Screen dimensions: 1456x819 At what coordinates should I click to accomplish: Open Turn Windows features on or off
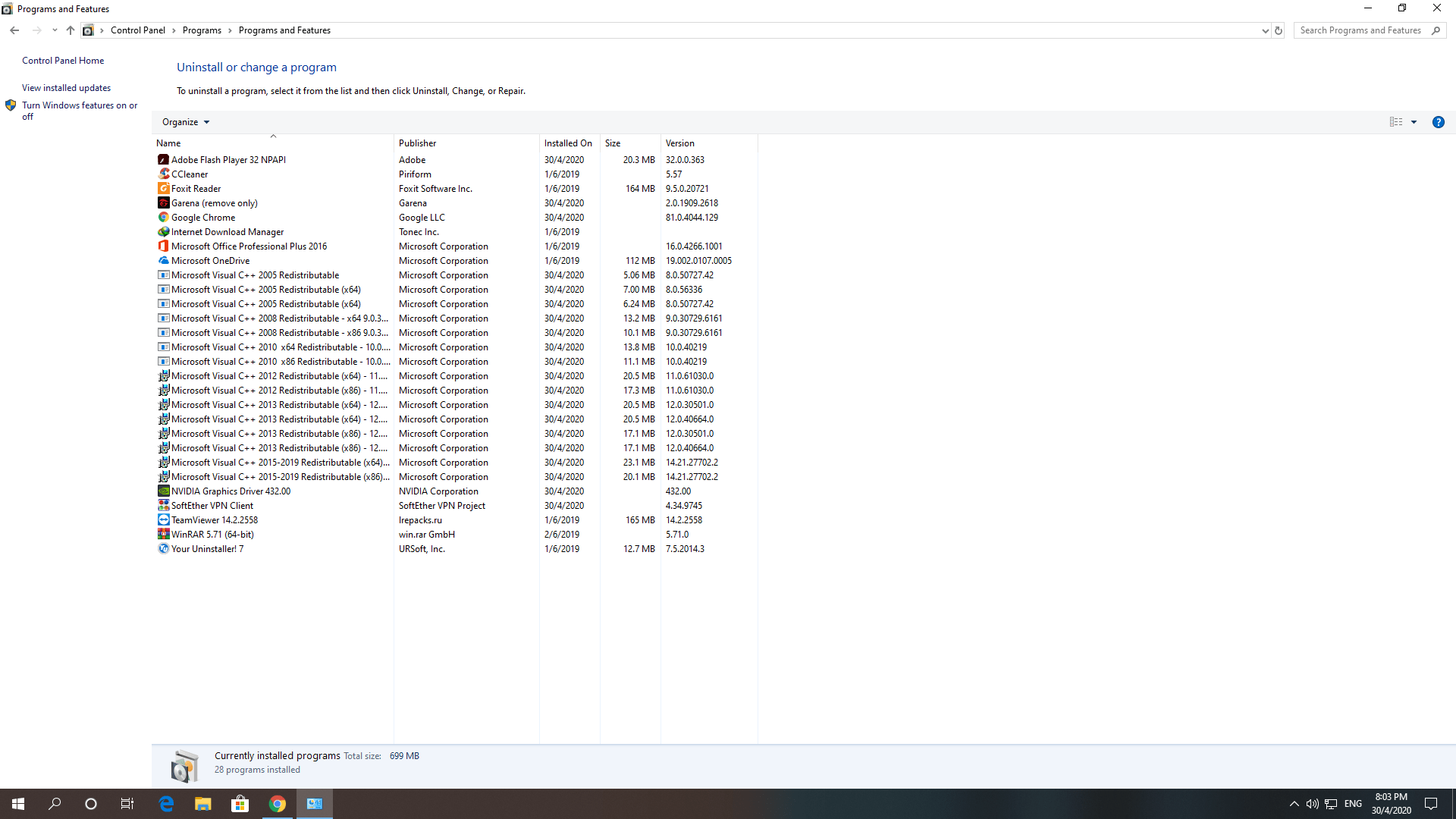[80, 111]
